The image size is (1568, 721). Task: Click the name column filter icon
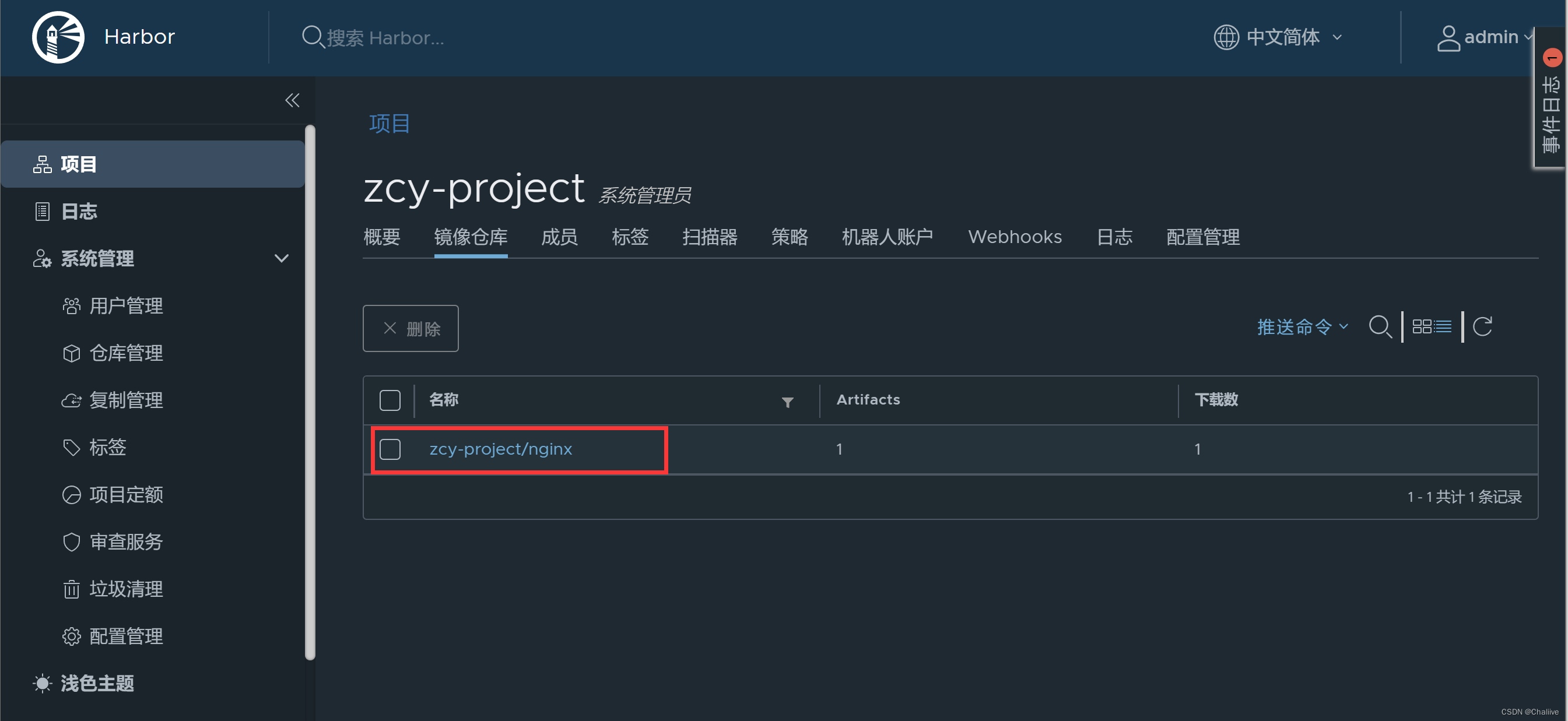tap(787, 402)
